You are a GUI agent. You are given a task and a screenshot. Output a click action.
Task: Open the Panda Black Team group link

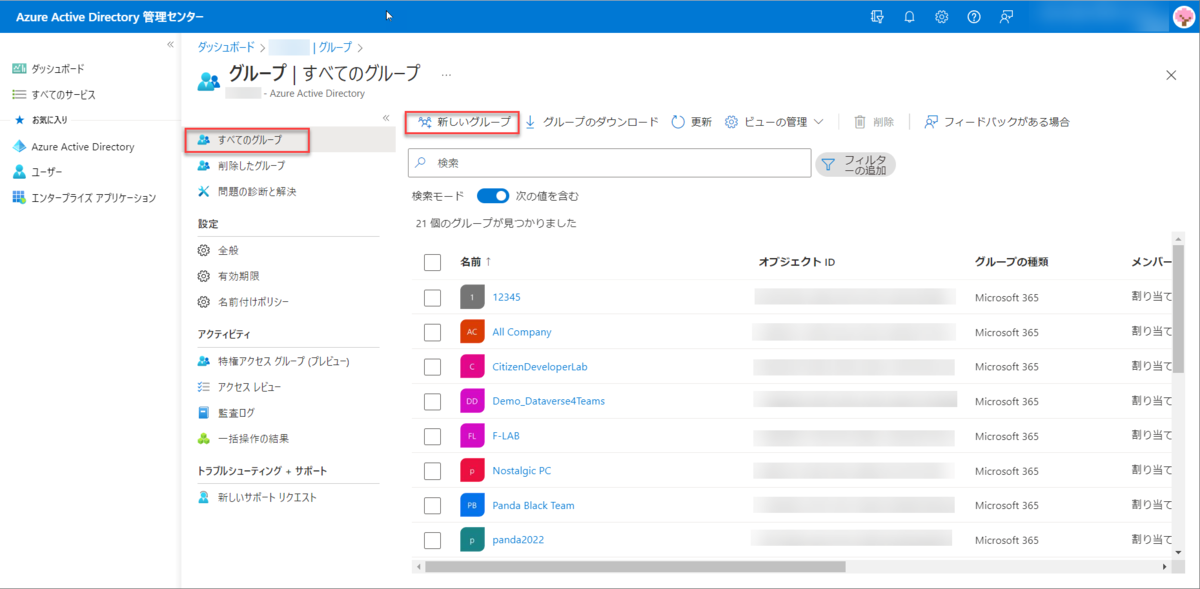point(534,505)
